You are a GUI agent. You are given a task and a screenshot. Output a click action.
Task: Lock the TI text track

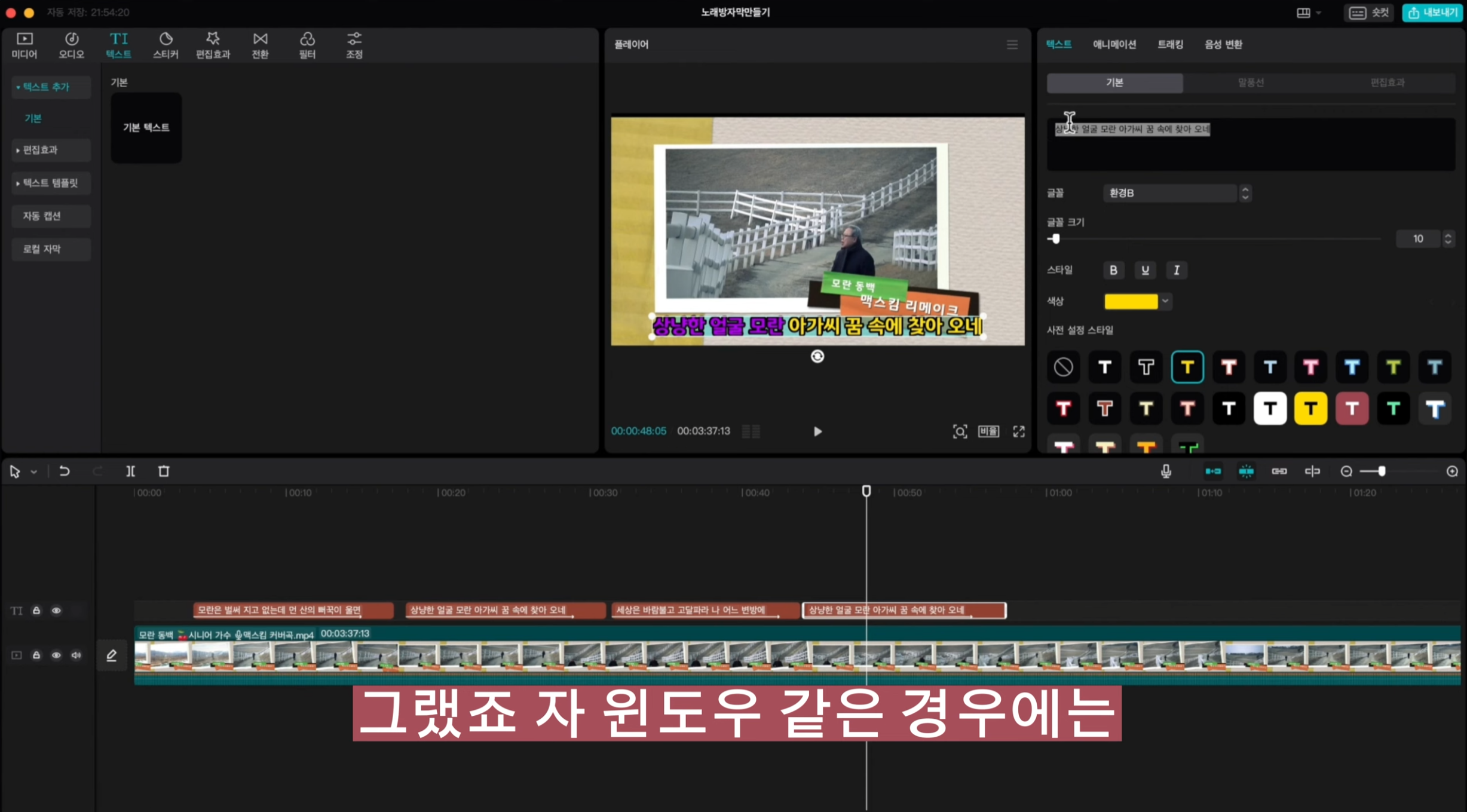(36, 611)
